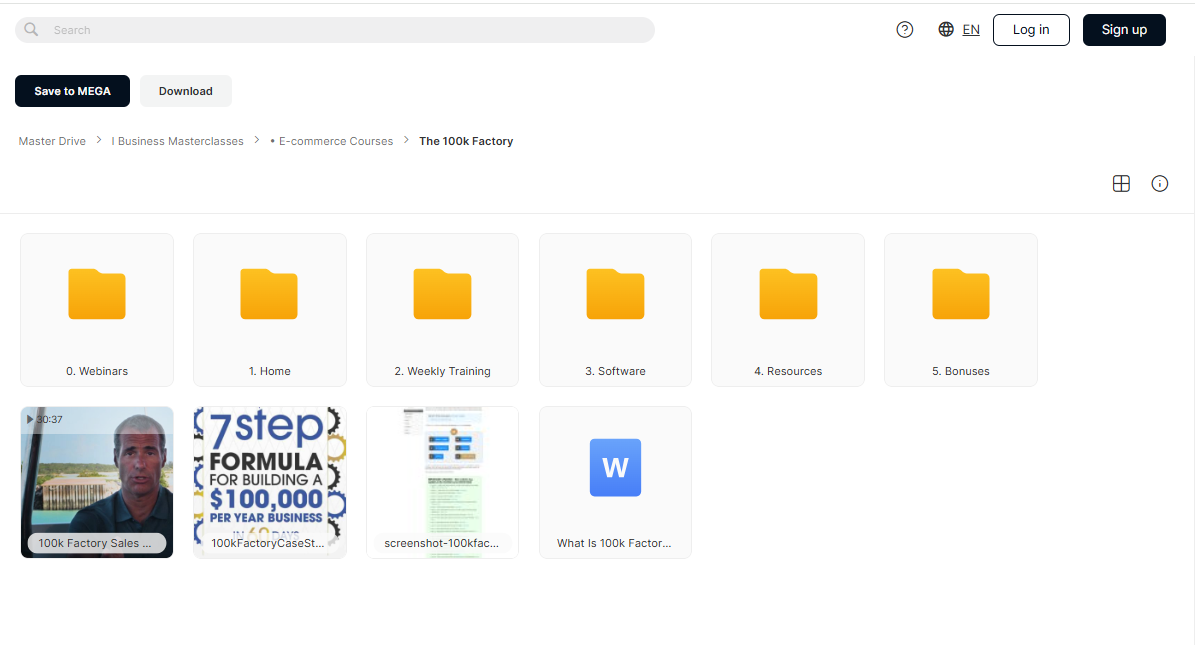Image resolution: width=1195 pixels, height=645 pixels.
Task: Click Save to MEGA button
Action: [72, 91]
